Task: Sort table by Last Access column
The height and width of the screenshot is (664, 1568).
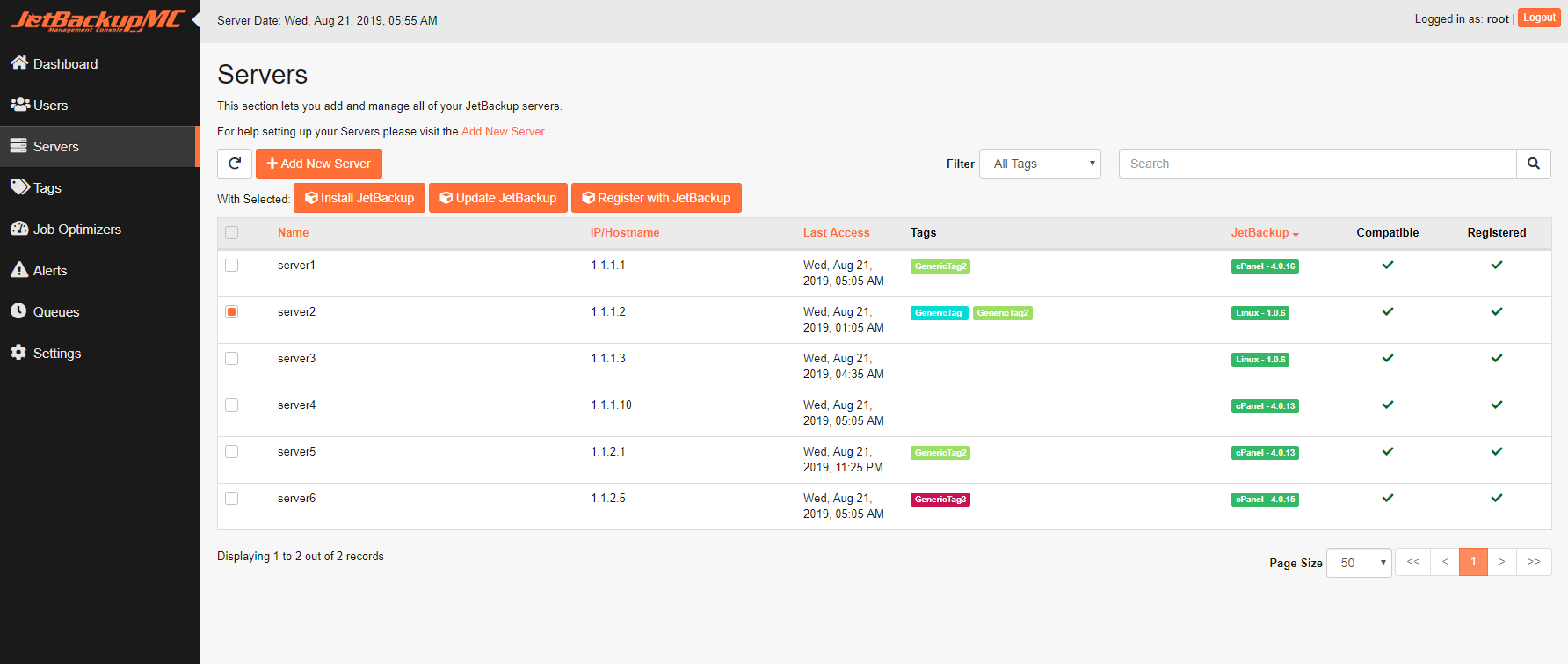Action: click(836, 233)
